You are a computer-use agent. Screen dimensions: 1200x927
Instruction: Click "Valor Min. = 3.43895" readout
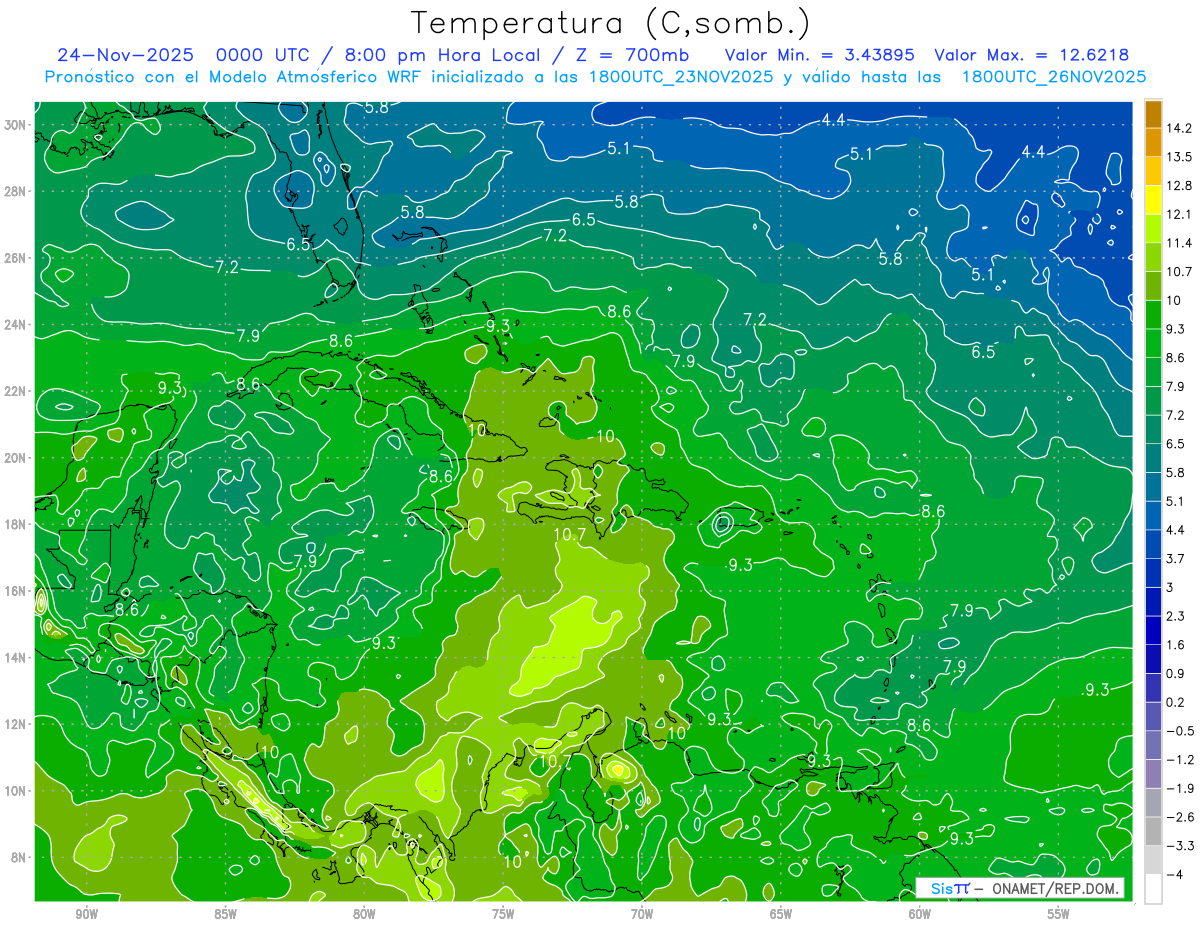click(820, 55)
